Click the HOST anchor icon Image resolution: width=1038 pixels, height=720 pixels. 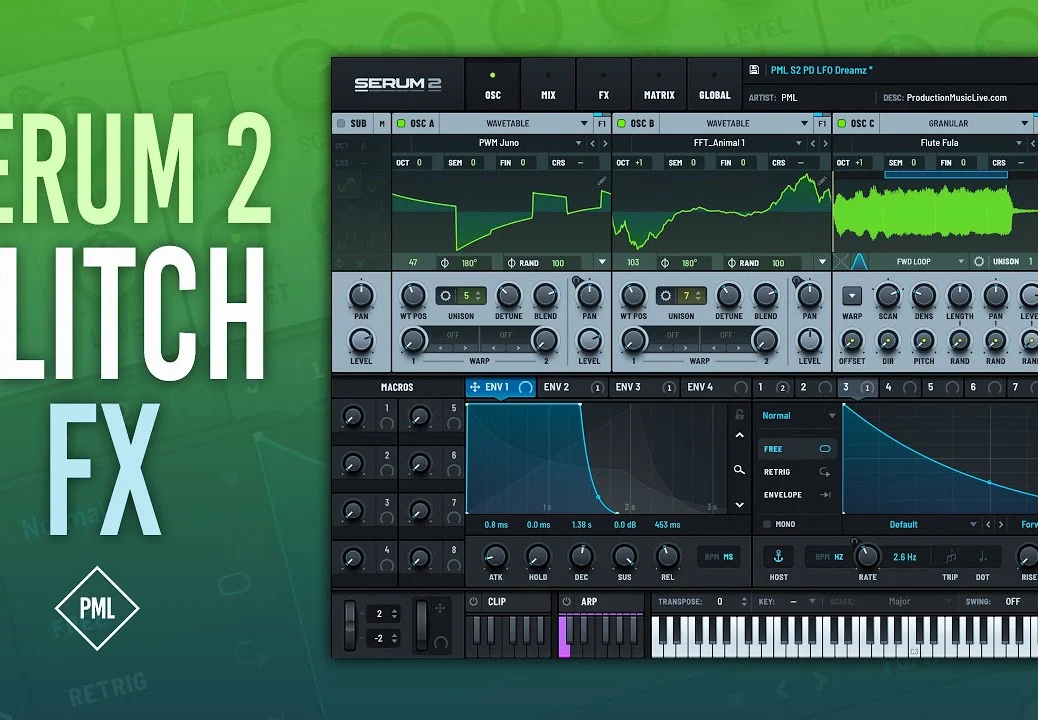coord(778,557)
